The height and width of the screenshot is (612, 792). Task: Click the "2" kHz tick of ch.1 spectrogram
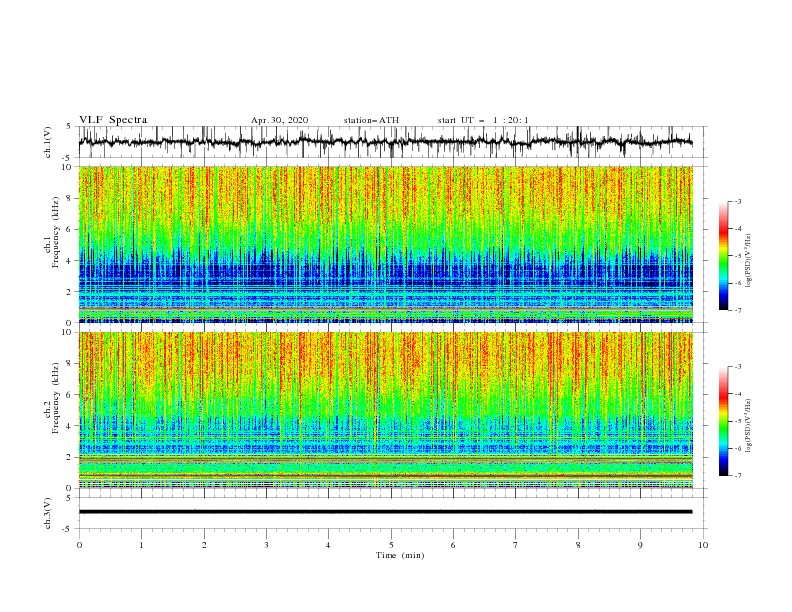tap(70, 292)
